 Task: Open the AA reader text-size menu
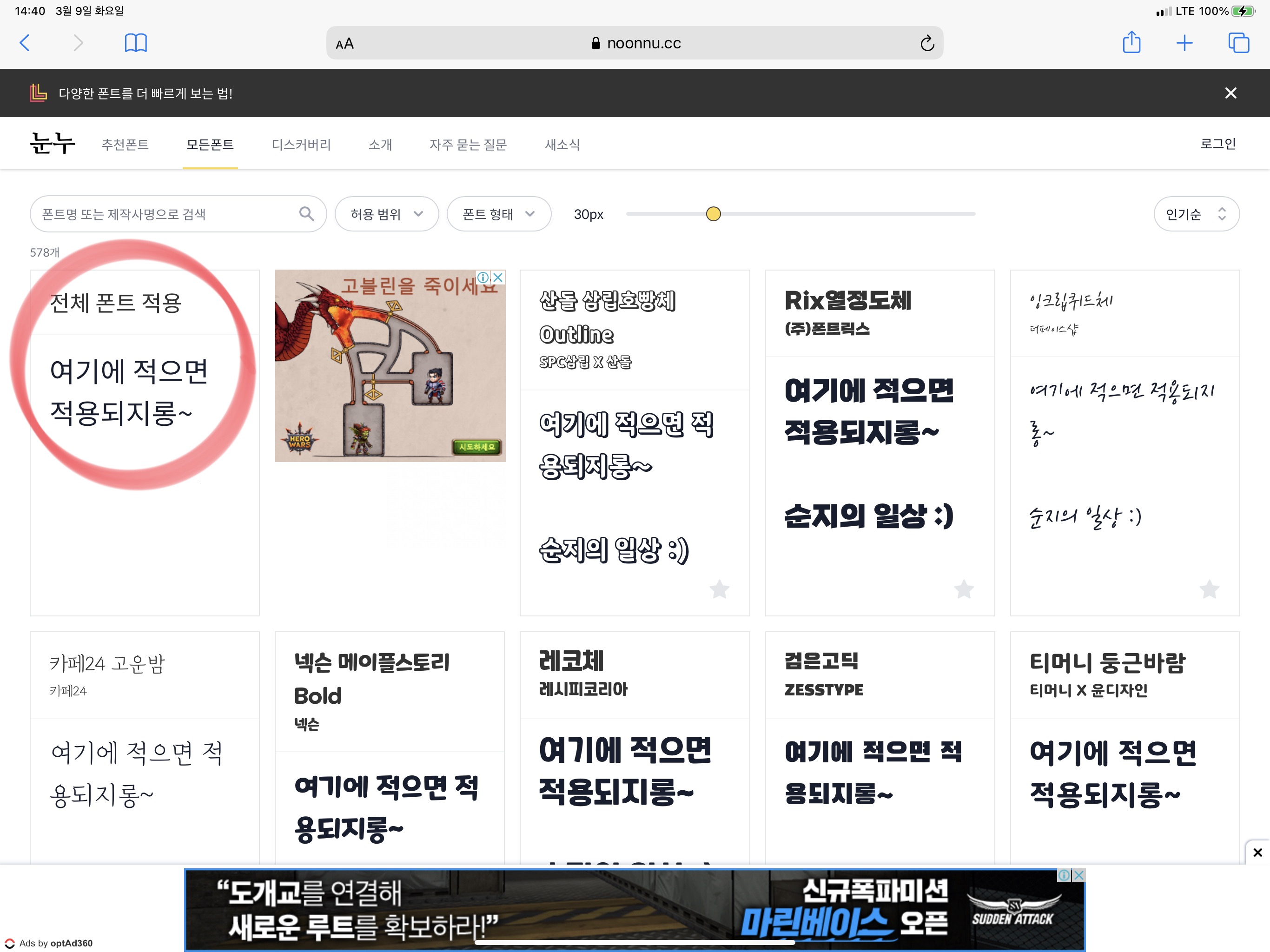(344, 44)
